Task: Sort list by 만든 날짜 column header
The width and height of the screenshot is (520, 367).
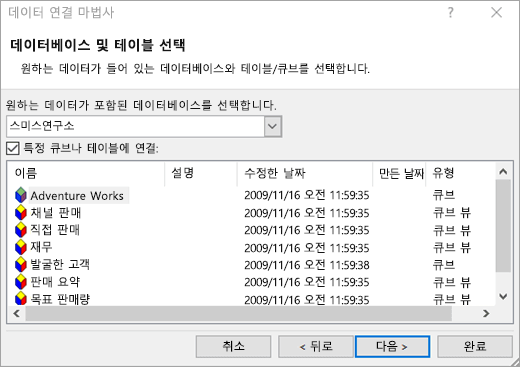Action: point(399,173)
